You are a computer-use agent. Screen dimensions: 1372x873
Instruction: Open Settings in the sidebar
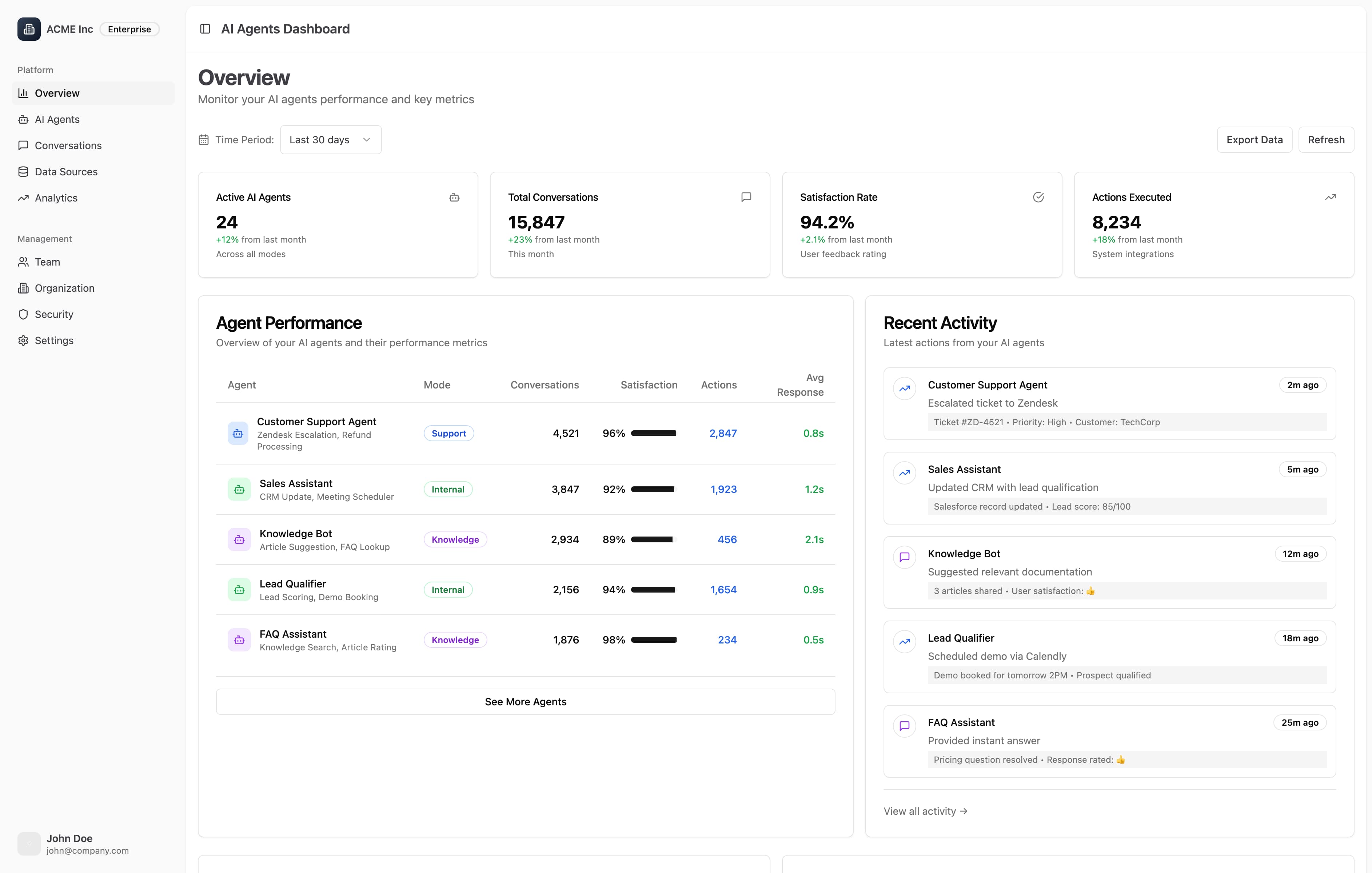click(x=93, y=341)
